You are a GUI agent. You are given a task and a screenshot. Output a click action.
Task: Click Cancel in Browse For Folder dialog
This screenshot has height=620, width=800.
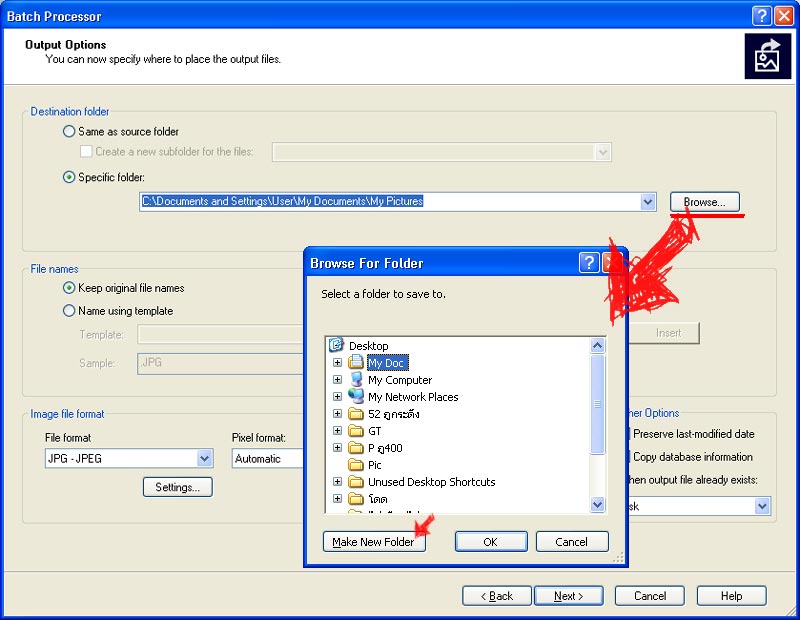[x=572, y=541]
